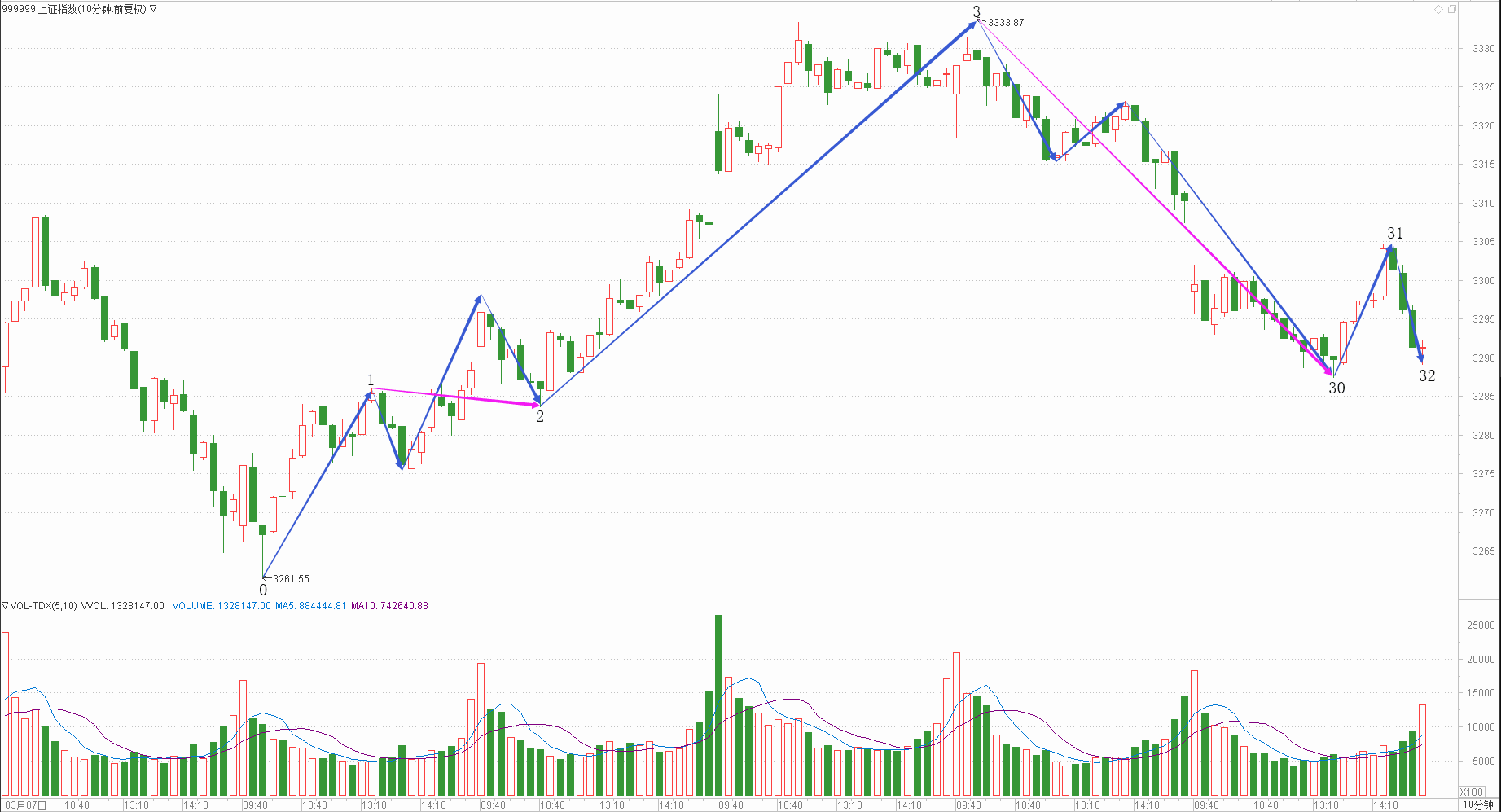Select wave label 0 at the low
Image resolution: width=1501 pixels, height=812 pixels.
pyautogui.click(x=263, y=590)
